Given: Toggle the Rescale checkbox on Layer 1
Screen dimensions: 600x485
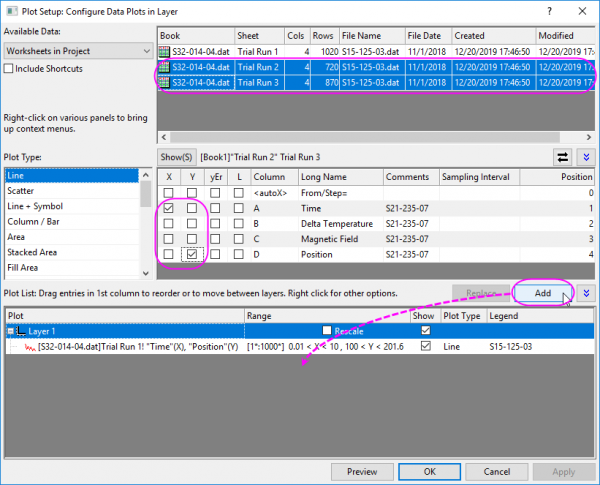Looking at the screenshot, I should click(x=326, y=330).
